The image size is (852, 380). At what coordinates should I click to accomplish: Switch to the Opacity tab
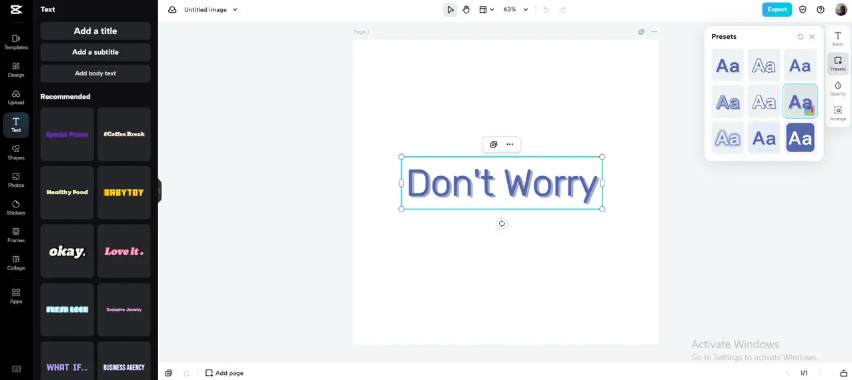pos(838,89)
